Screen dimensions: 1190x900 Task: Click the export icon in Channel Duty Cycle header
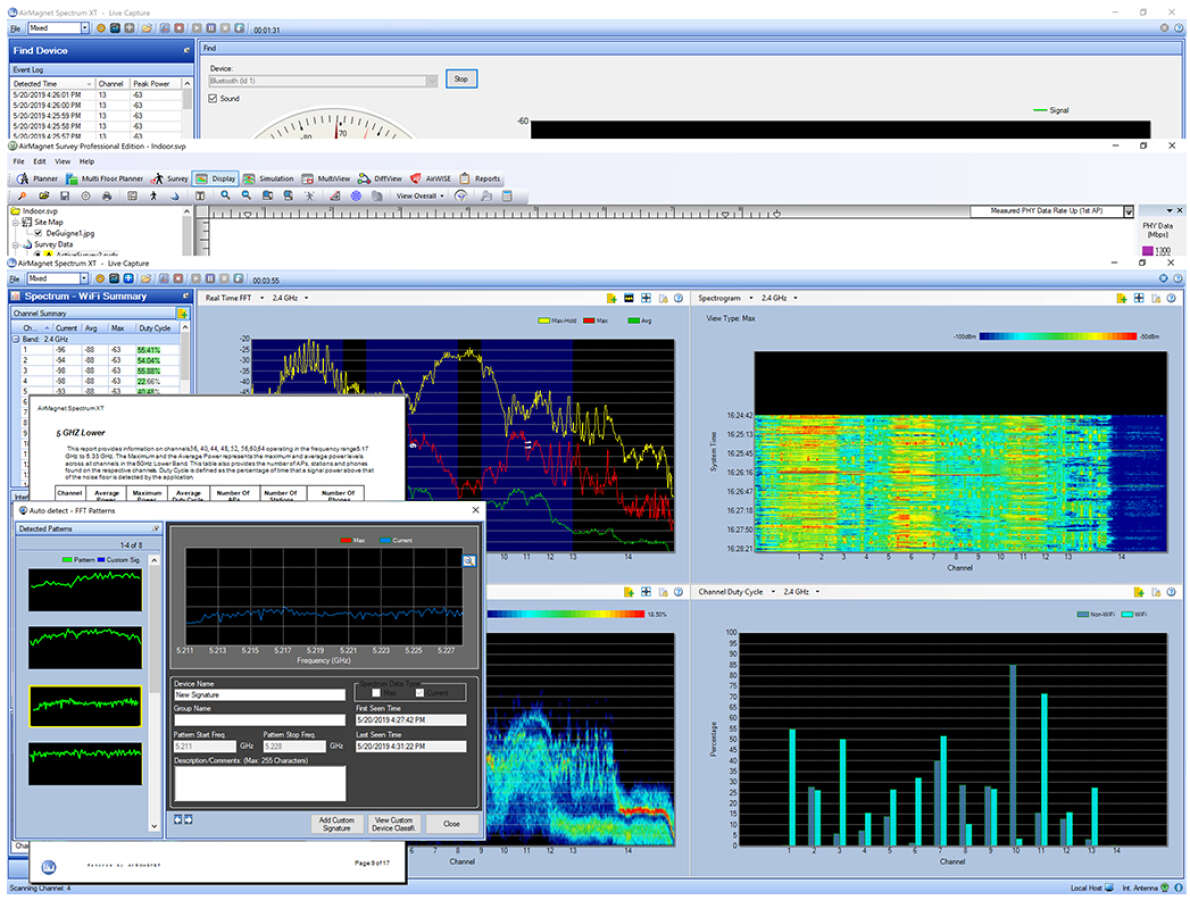click(1155, 592)
